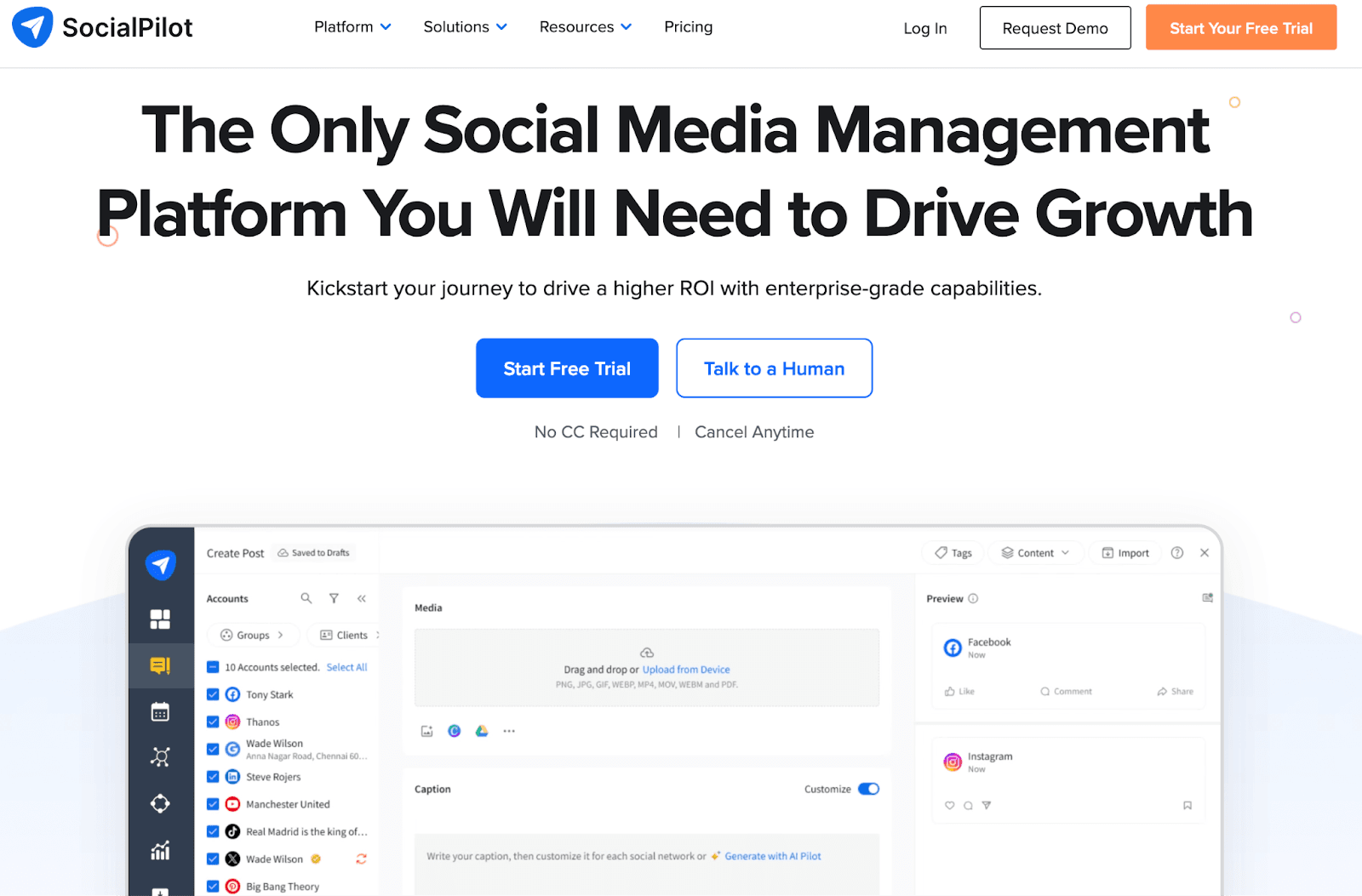Open the dashboard grid icon in sidebar
The width and height of the screenshot is (1362, 896).
[x=160, y=619]
